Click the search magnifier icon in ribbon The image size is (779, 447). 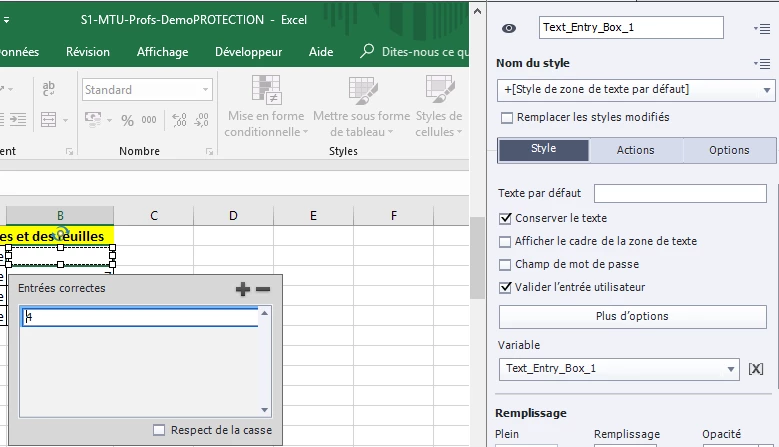pyautogui.click(x=367, y=51)
